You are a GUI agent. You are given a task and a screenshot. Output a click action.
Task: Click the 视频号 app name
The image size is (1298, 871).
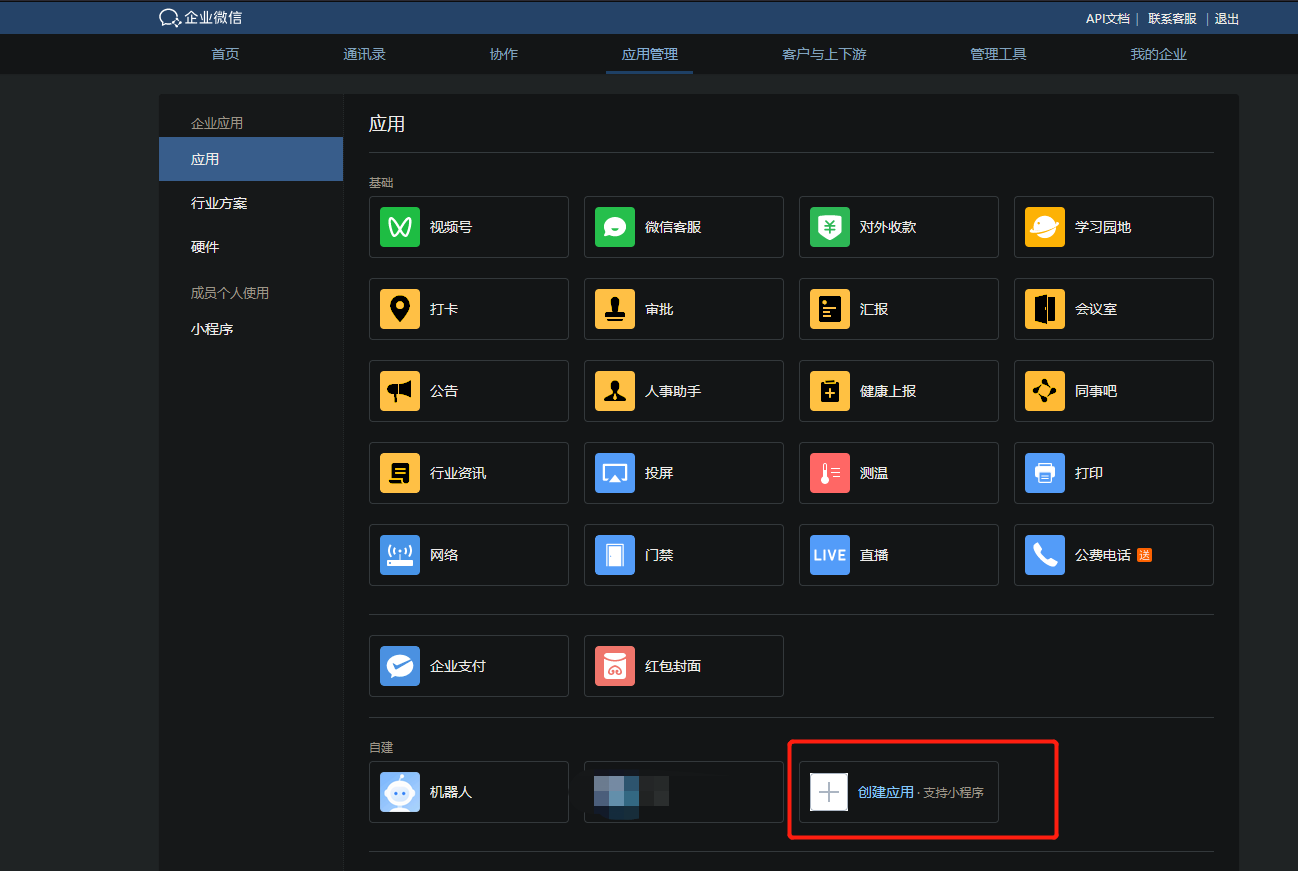[451, 227]
